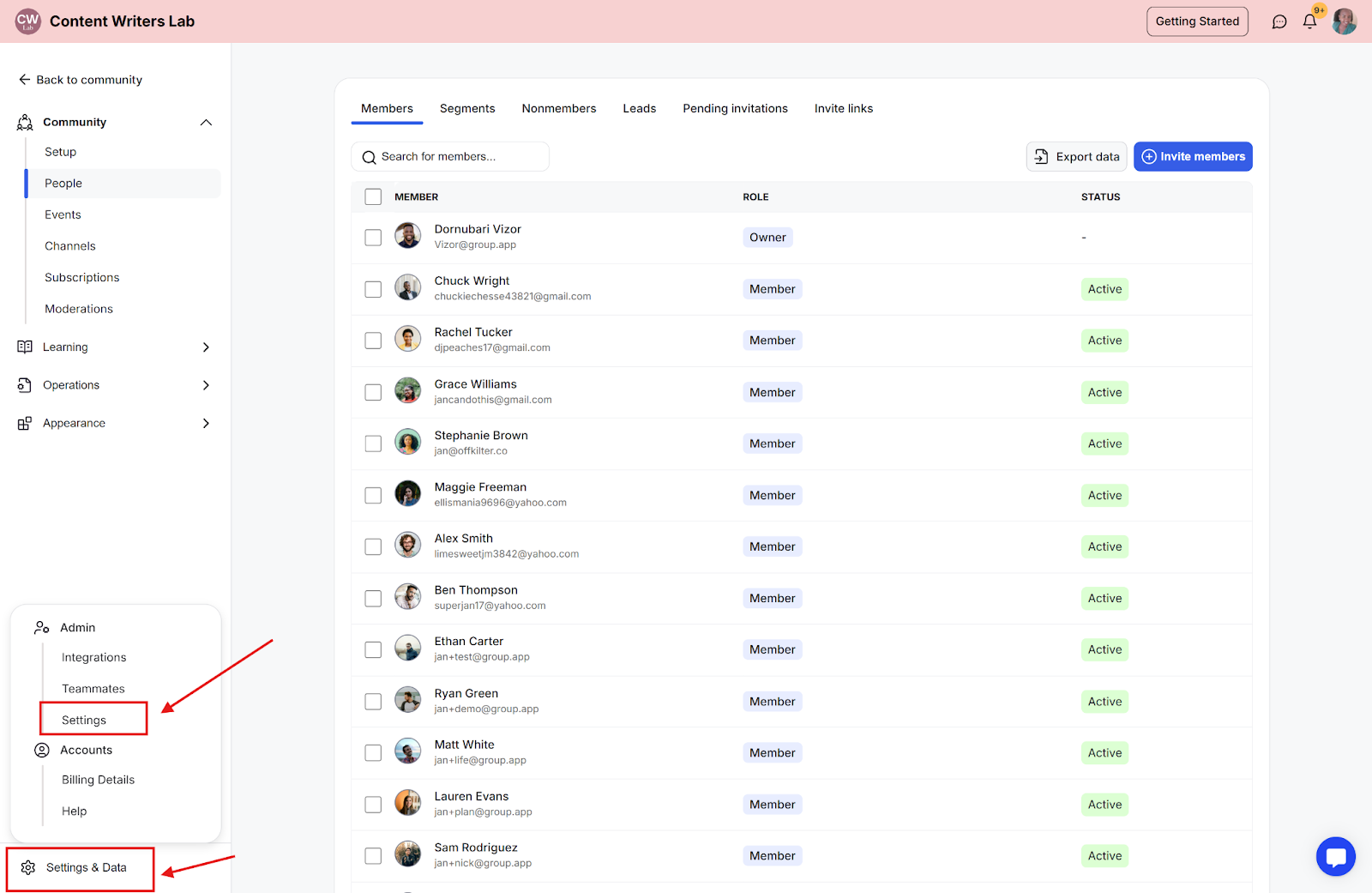Click the Community section icon
Screen dimensions: 1372x893
pos(25,123)
